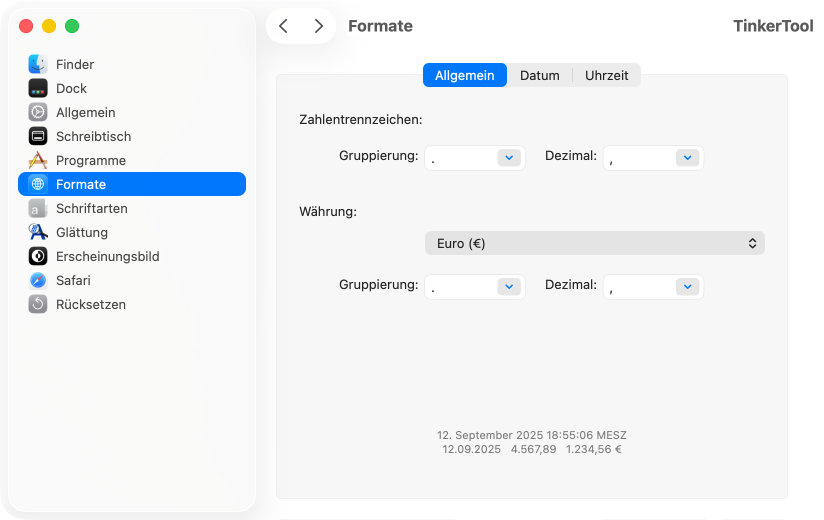Select the Erscheinungsbild icon
The width and height of the screenshot is (824, 520).
coord(38,256)
